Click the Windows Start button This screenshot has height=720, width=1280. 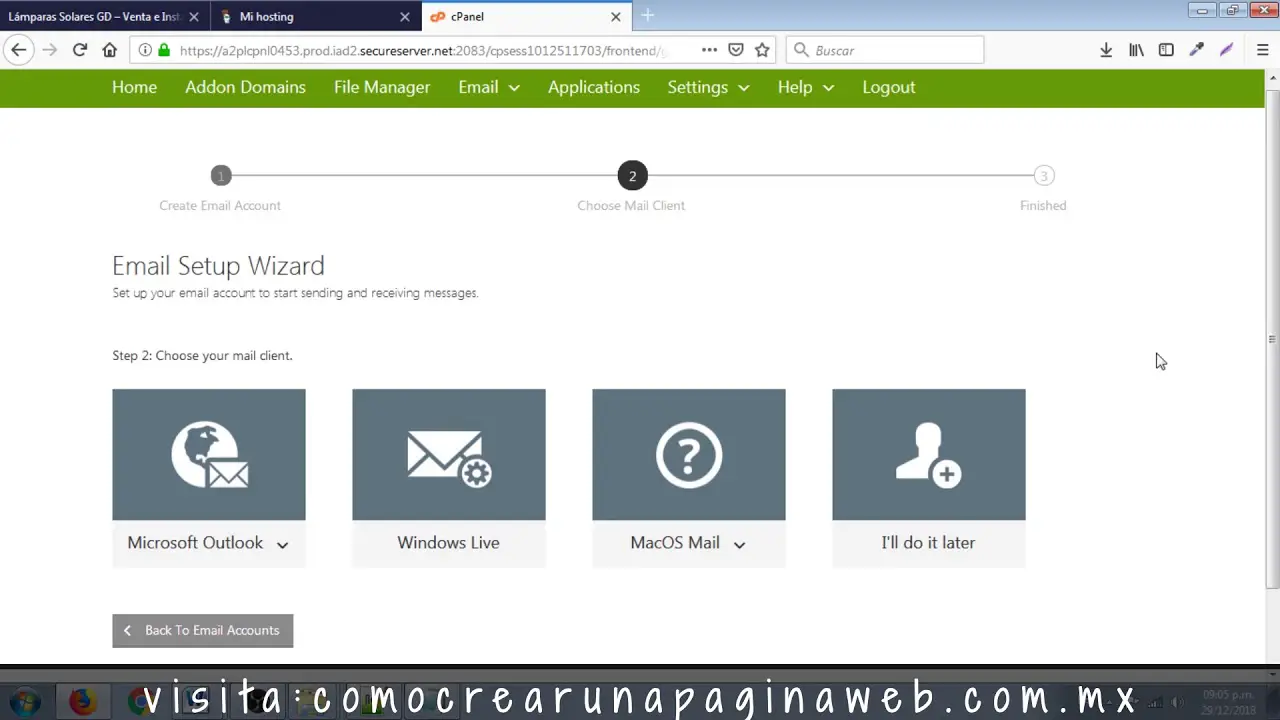[x=25, y=701]
